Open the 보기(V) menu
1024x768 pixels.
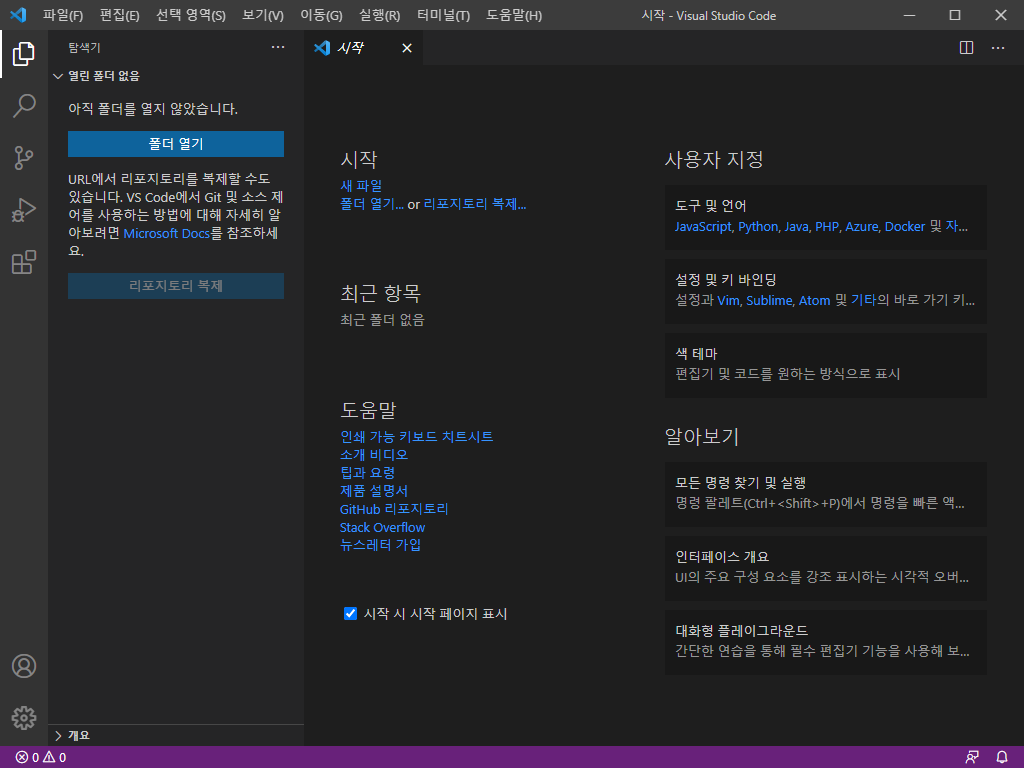[263, 15]
